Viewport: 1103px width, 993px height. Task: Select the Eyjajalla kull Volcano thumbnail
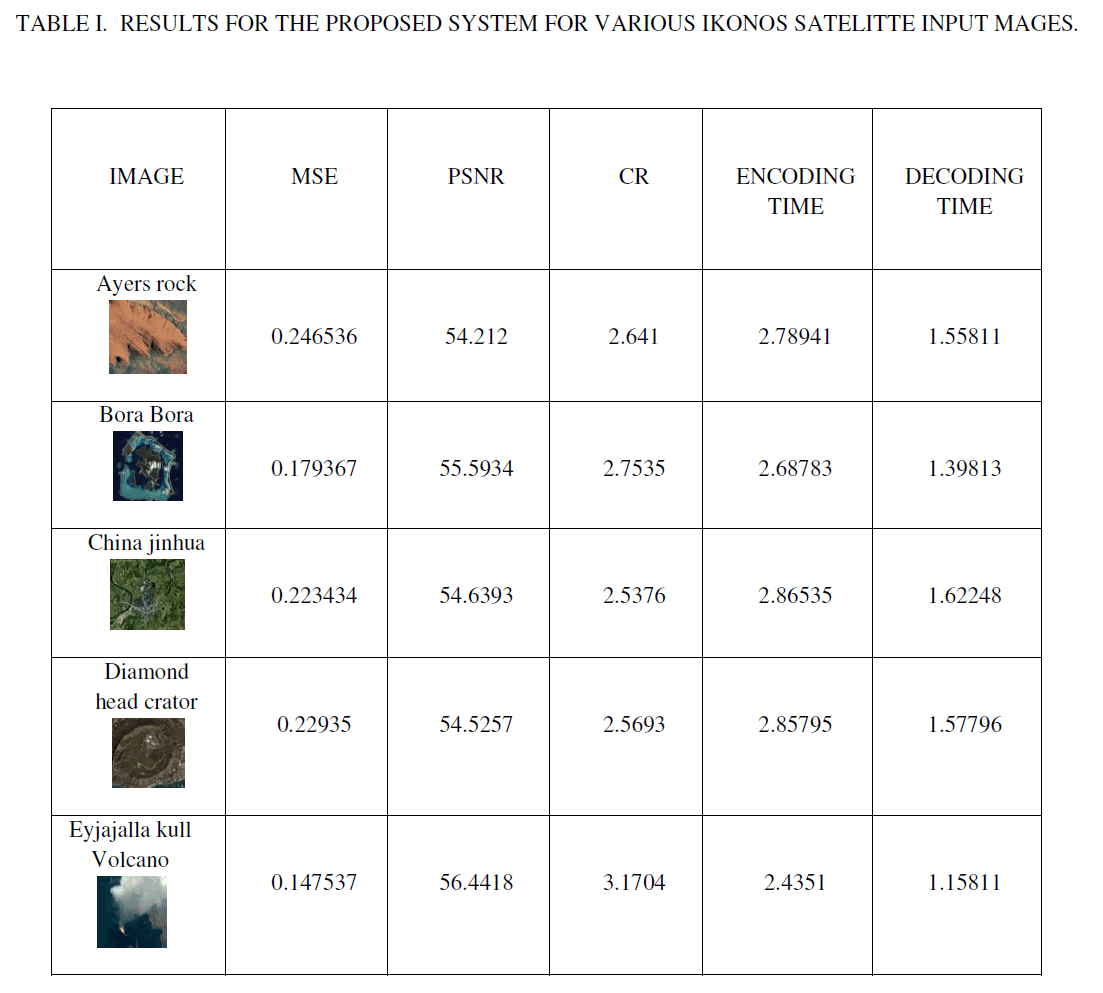pyautogui.click(x=132, y=911)
